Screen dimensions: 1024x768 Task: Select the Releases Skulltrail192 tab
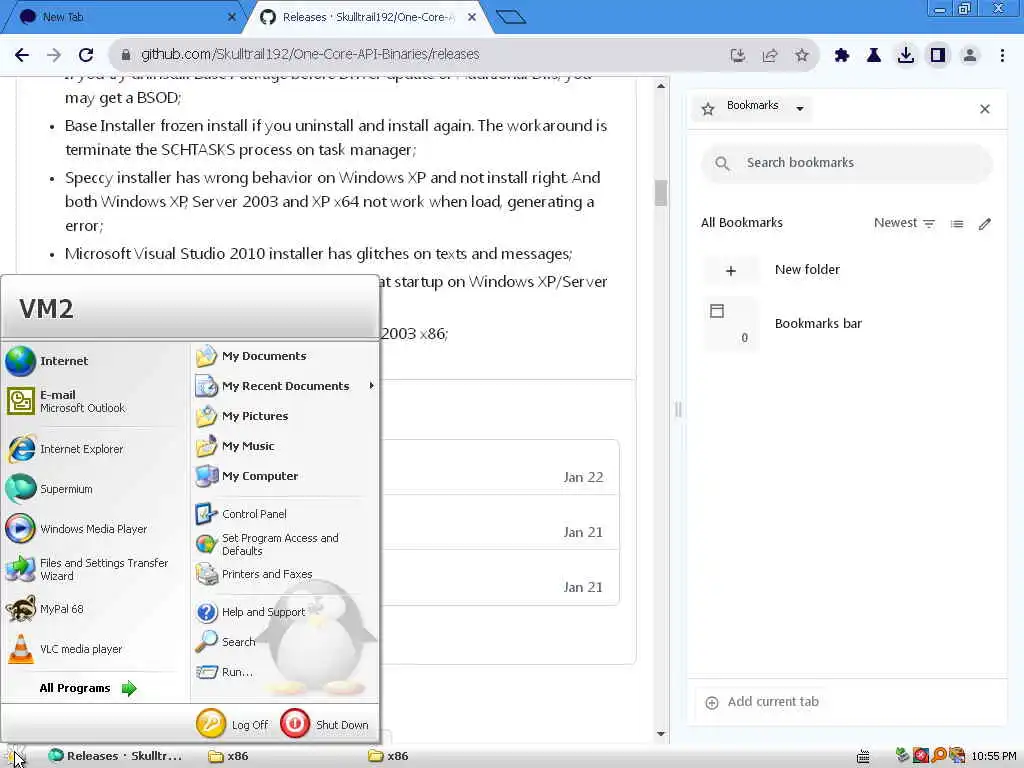click(x=366, y=17)
